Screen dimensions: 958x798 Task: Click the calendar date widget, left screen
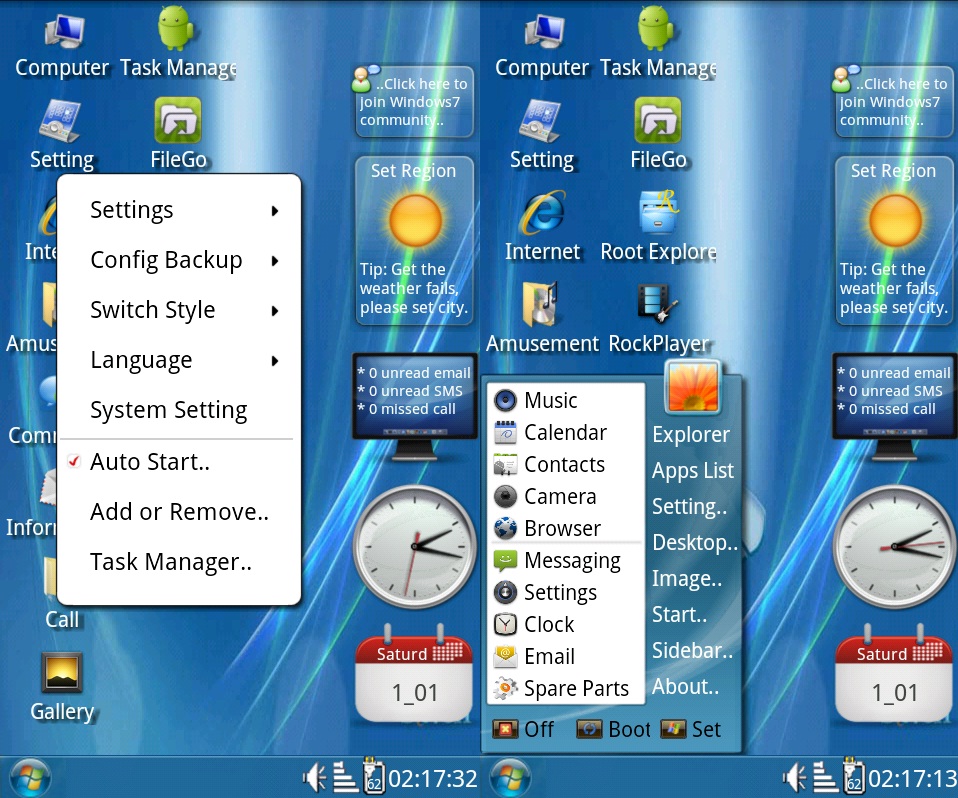coord(414,674)
